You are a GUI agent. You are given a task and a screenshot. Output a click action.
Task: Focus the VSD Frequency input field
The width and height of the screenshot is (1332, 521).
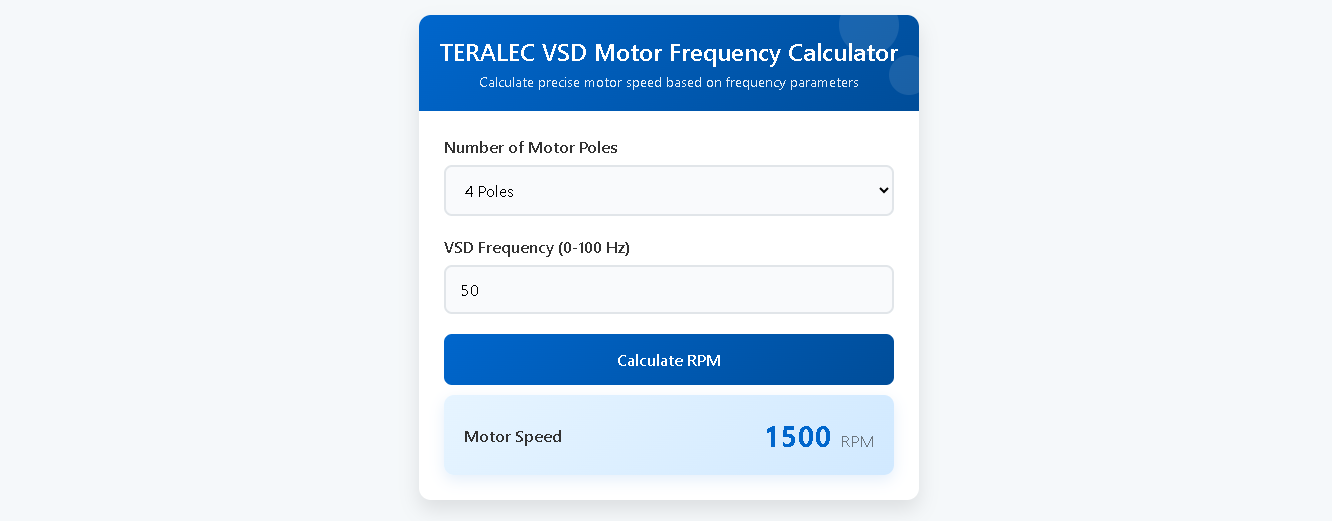click(x=668, y=290)
